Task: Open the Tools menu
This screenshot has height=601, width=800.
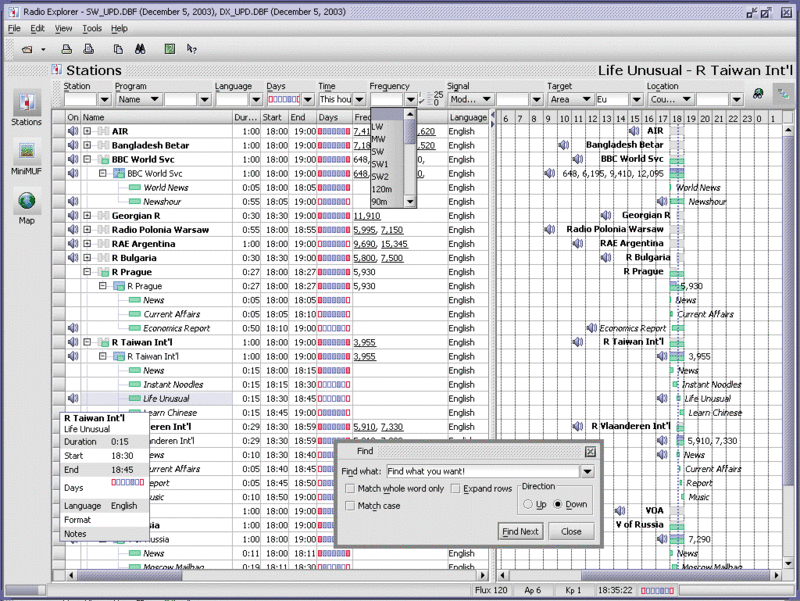Action: pos(92,29)
